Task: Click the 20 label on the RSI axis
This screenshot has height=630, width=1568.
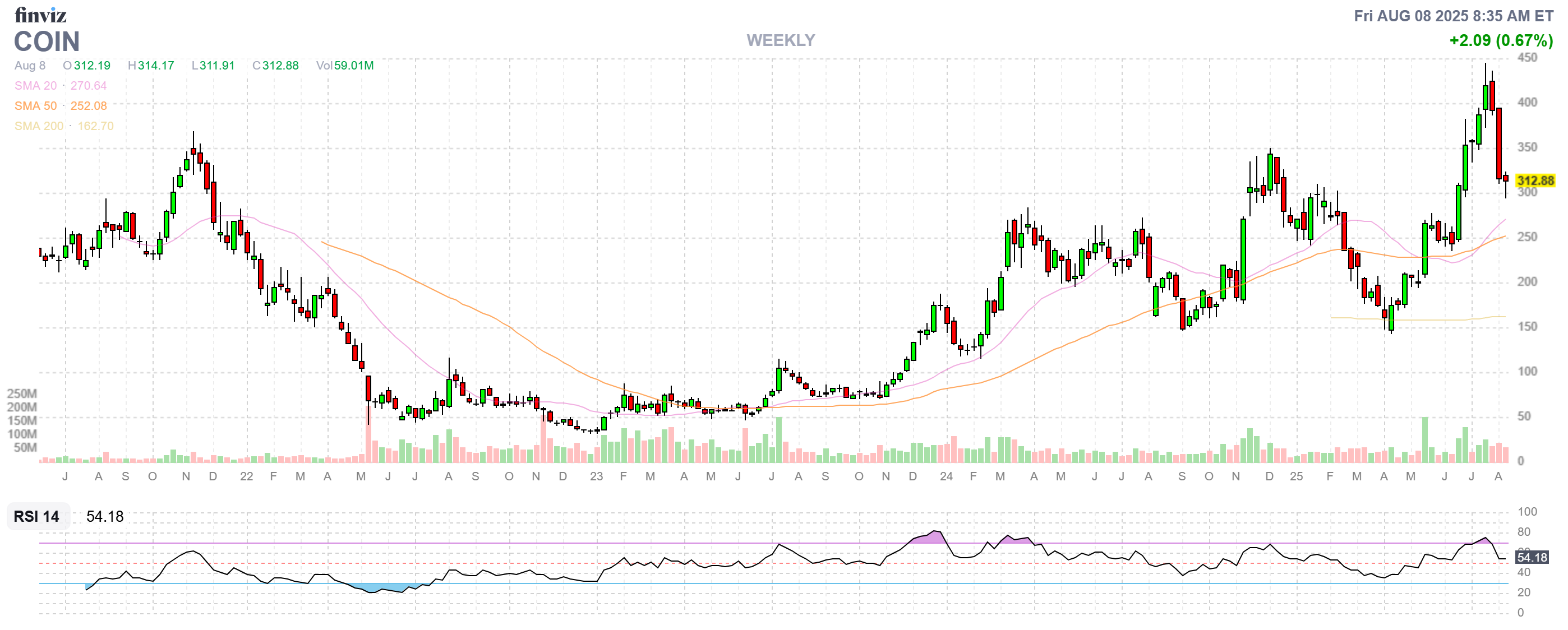Action: tap(1524, 592)
